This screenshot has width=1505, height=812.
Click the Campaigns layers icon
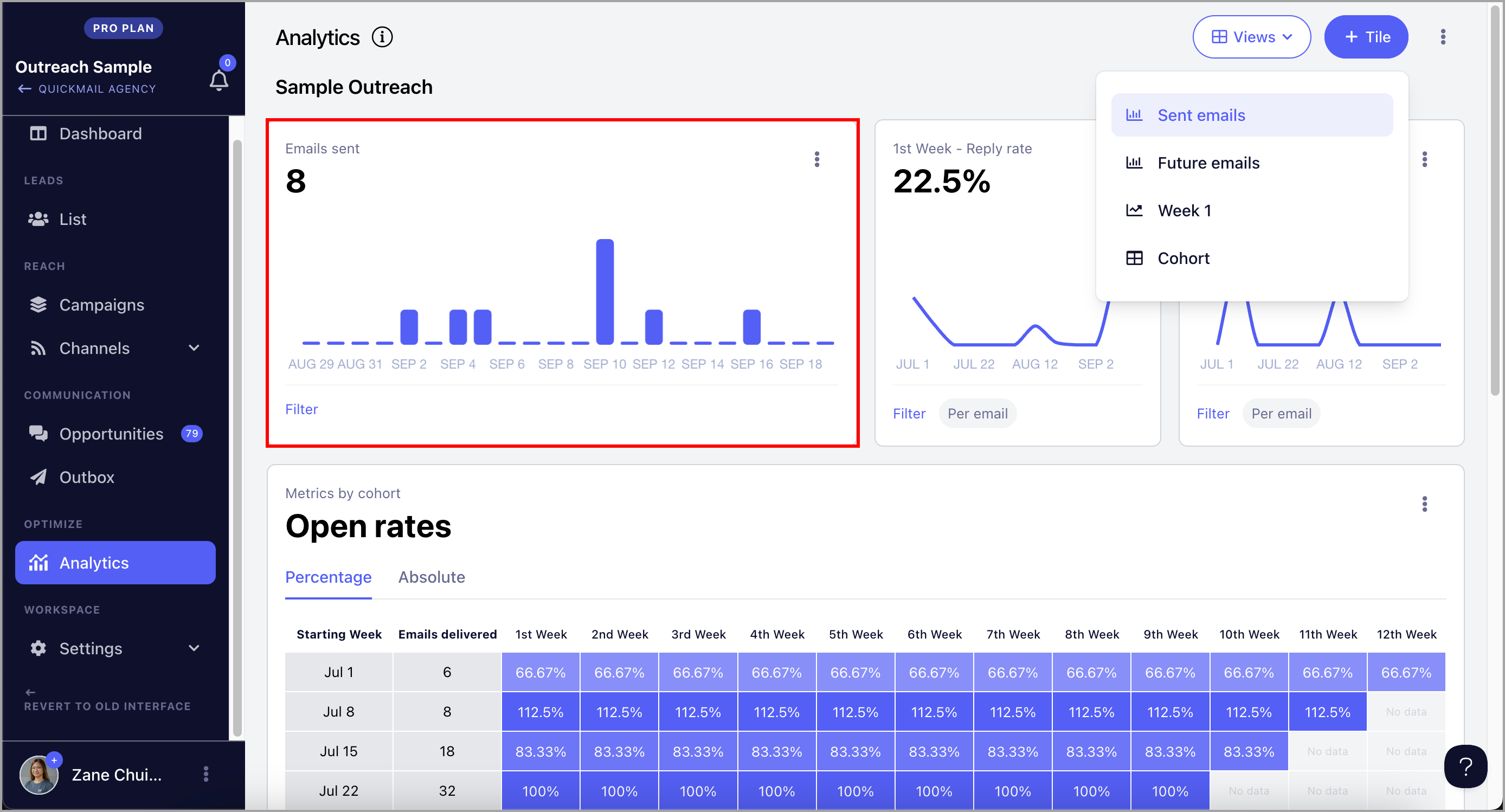tap(38, 305)
